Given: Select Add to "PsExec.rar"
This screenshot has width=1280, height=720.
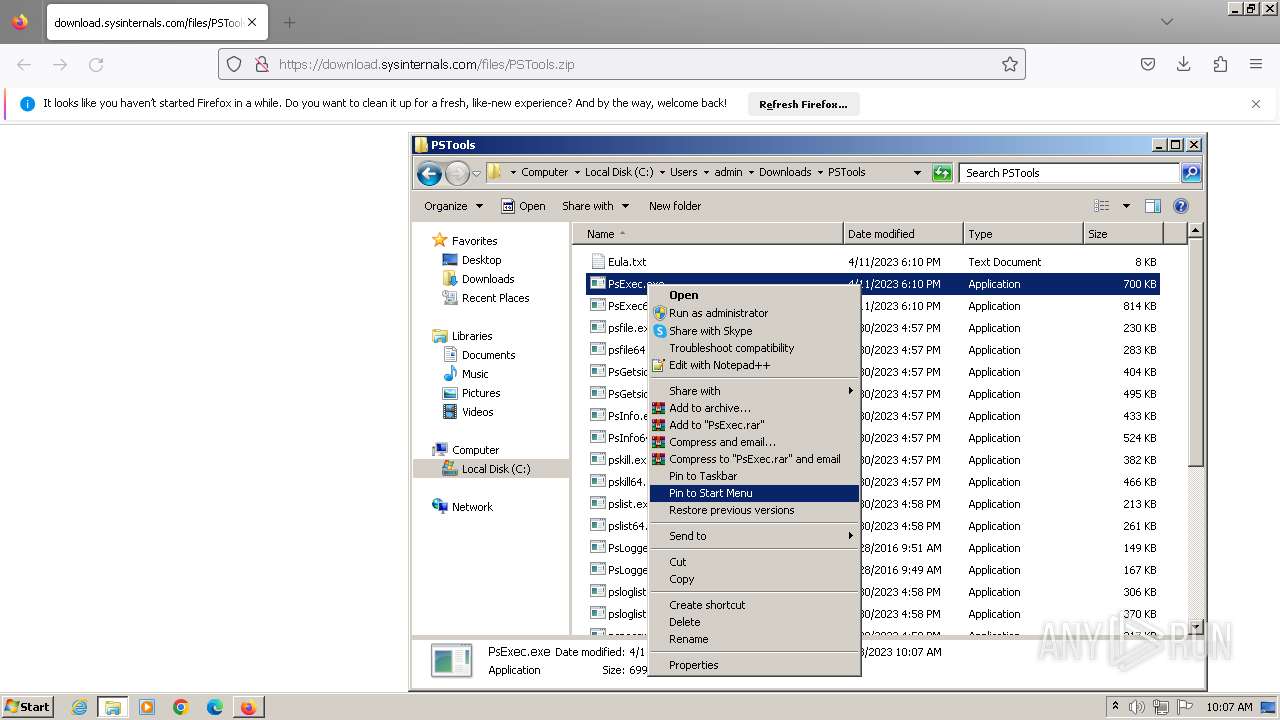Looking at the screenshot, I should (754, 425).
